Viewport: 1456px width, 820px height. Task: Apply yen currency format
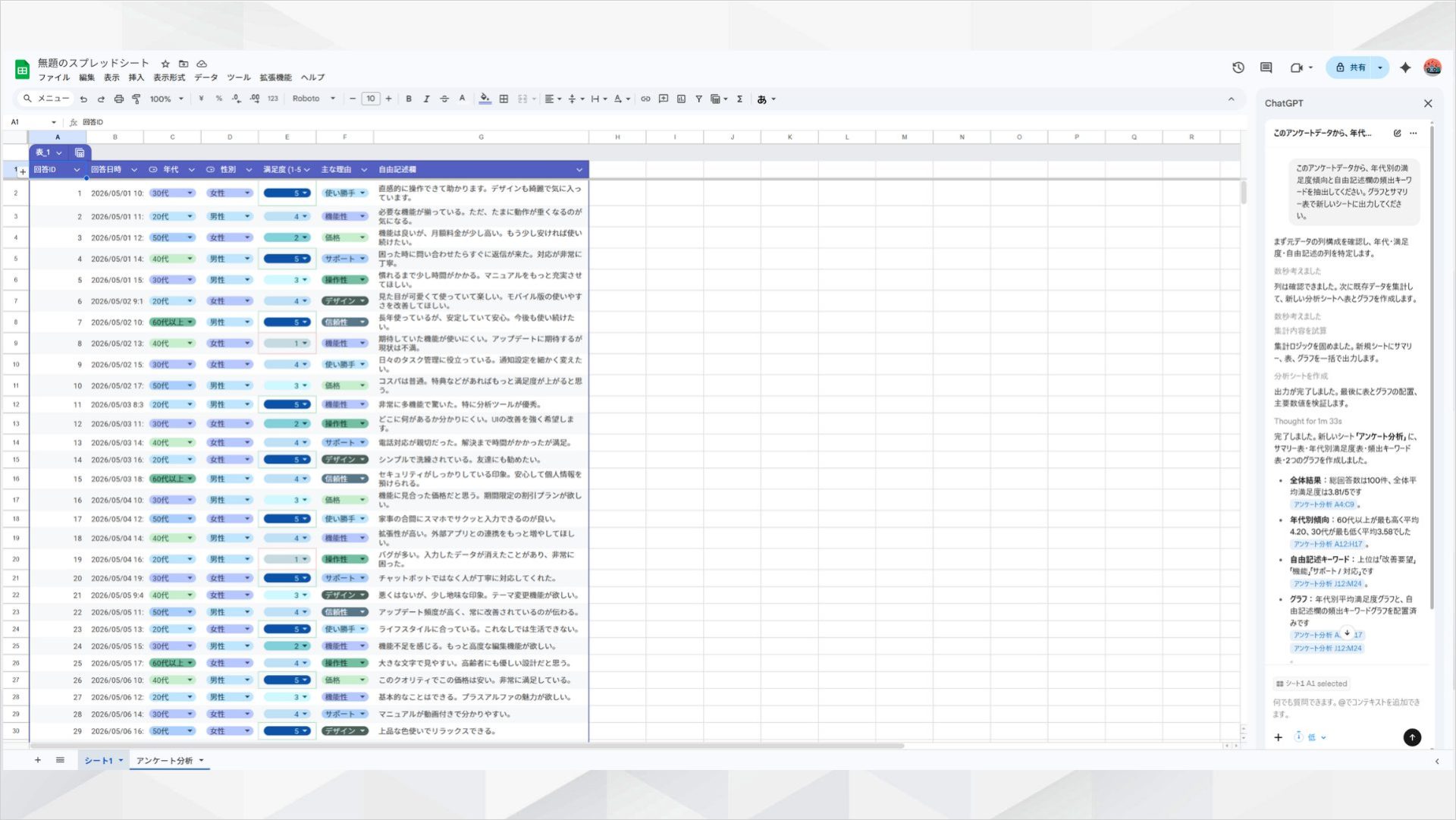(x=201, y=99)
